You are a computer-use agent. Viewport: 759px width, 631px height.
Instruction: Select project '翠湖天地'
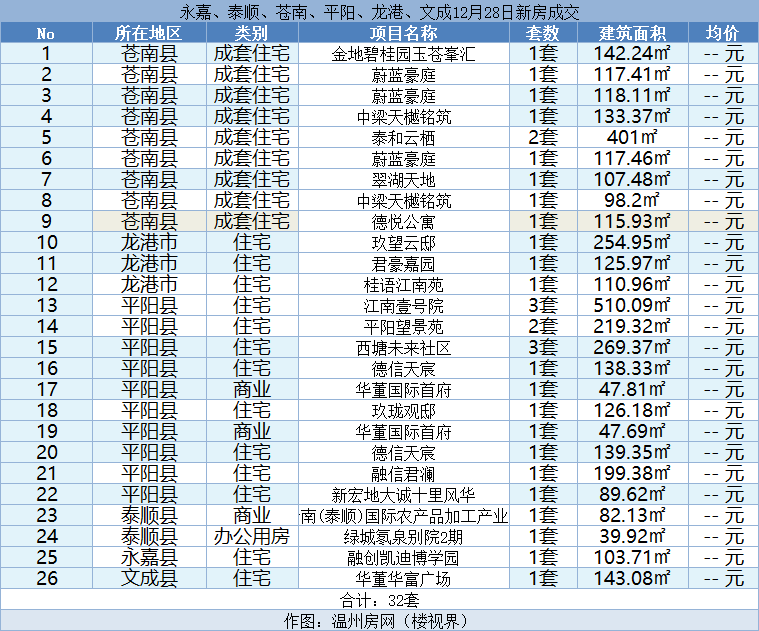[403, 180]
